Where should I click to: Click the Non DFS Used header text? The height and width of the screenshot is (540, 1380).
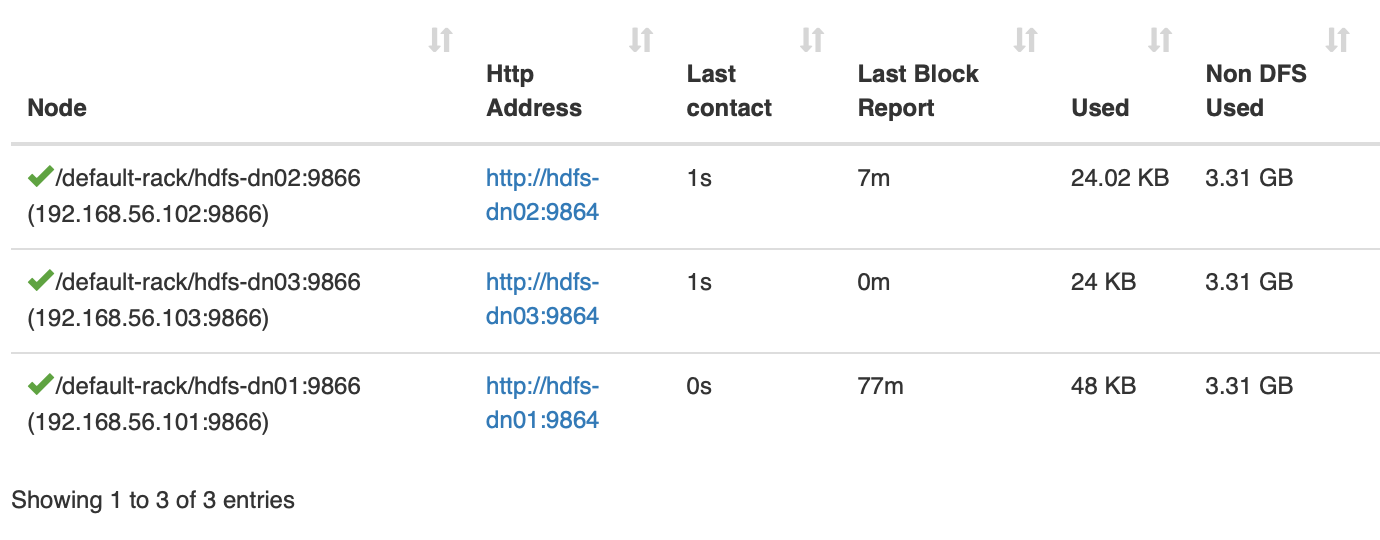(1256, 91)
